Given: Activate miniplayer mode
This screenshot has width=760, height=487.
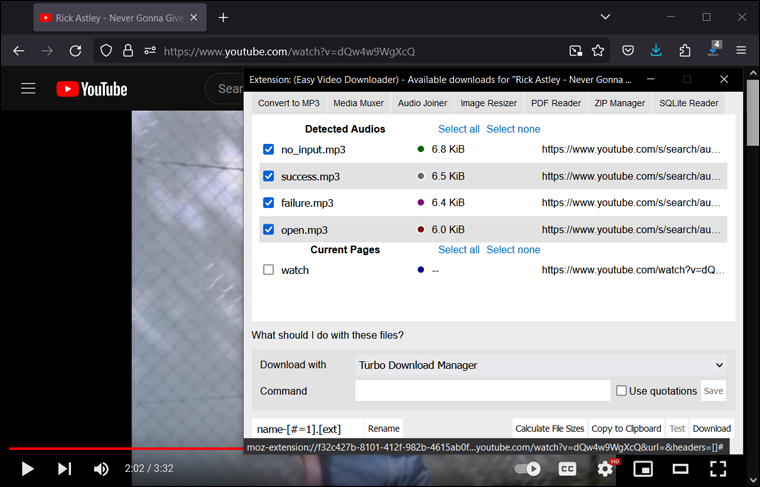Looking at the screenshot, I should [x=643, y=469].
